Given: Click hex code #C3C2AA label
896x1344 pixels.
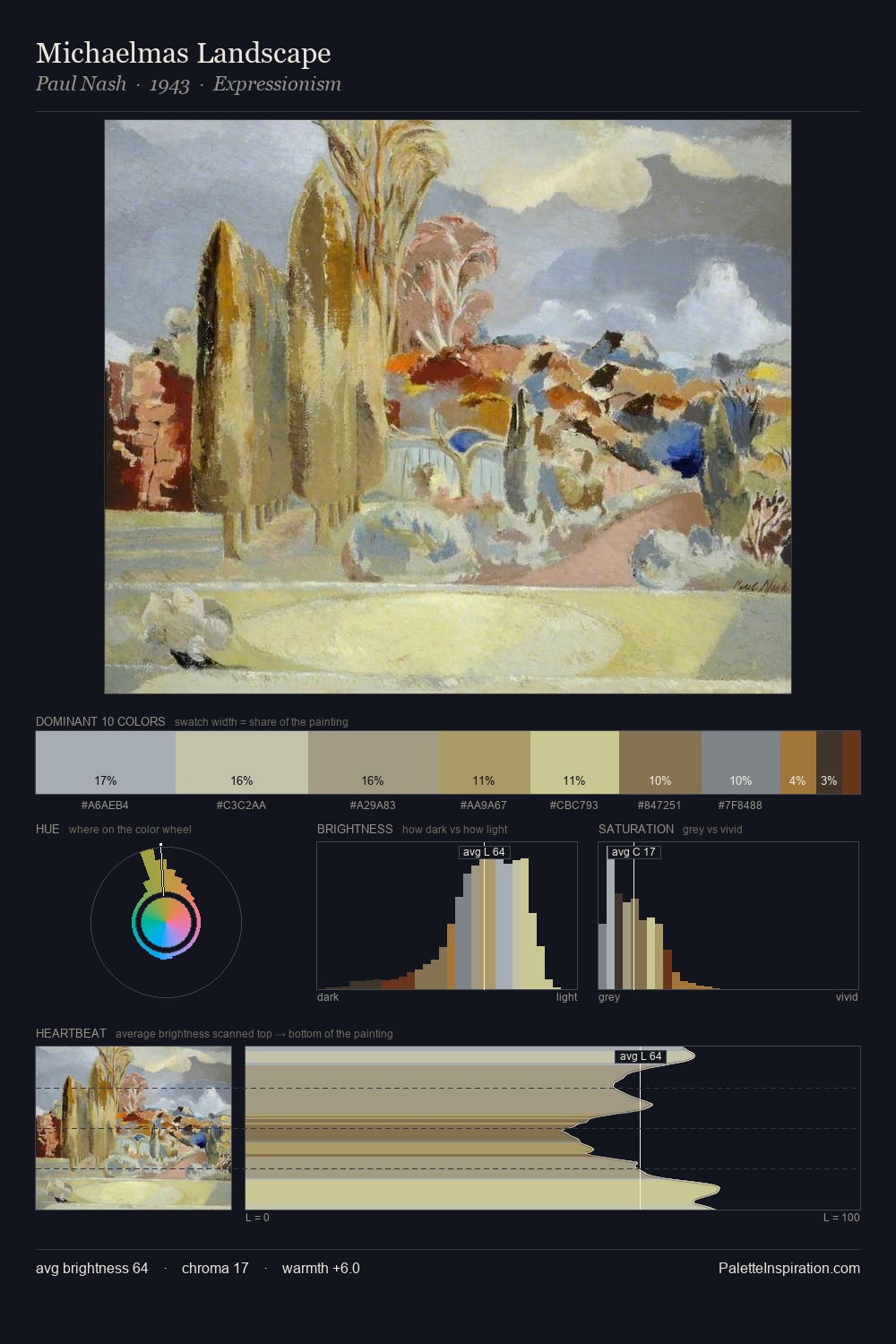Looking at the screenshot, I should click(241, 805).
